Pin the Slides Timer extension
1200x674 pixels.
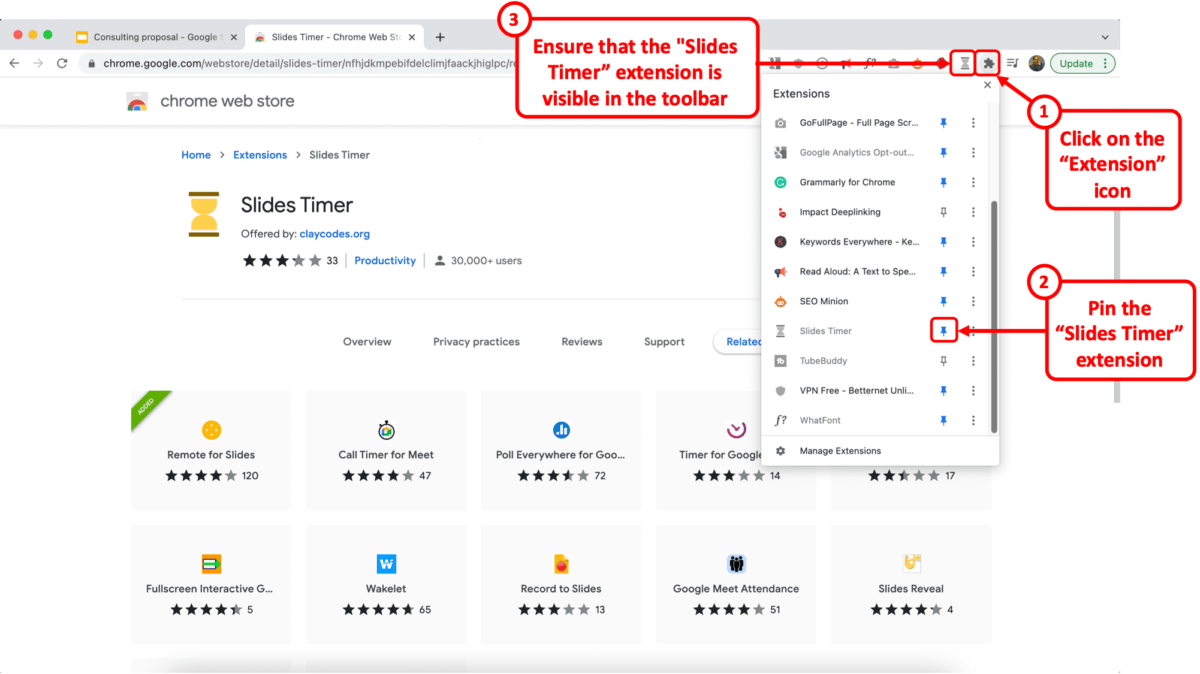click(x=943, y=330)
